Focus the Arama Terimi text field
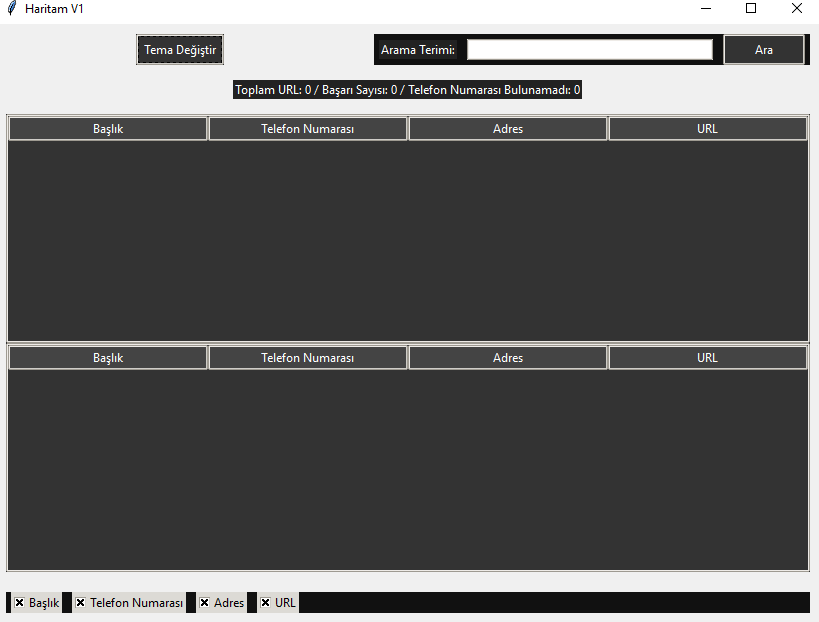Image resolution: width=819 pixels, height=622 pixels. click(x=590, y=50)
